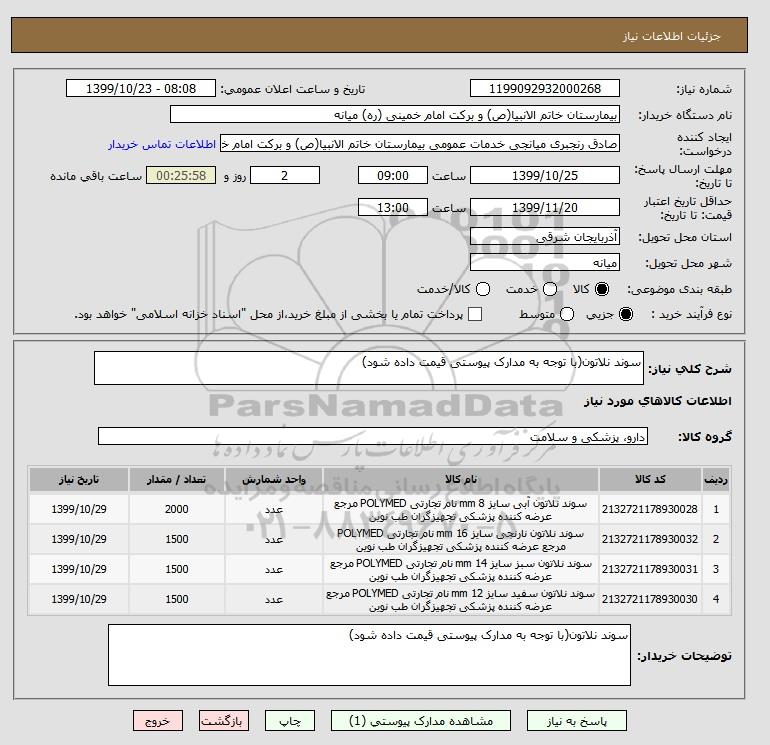Click product code 2132721178930030

pyautogui.click(x=650, y=599)
